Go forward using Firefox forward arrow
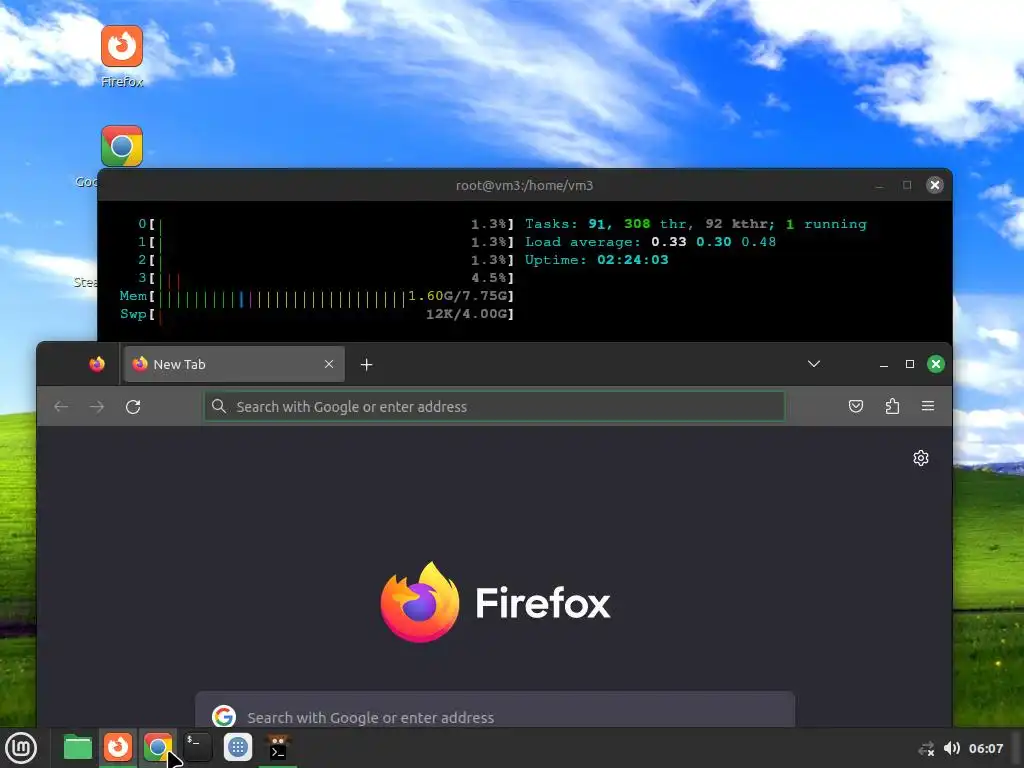 click(97, 407)
